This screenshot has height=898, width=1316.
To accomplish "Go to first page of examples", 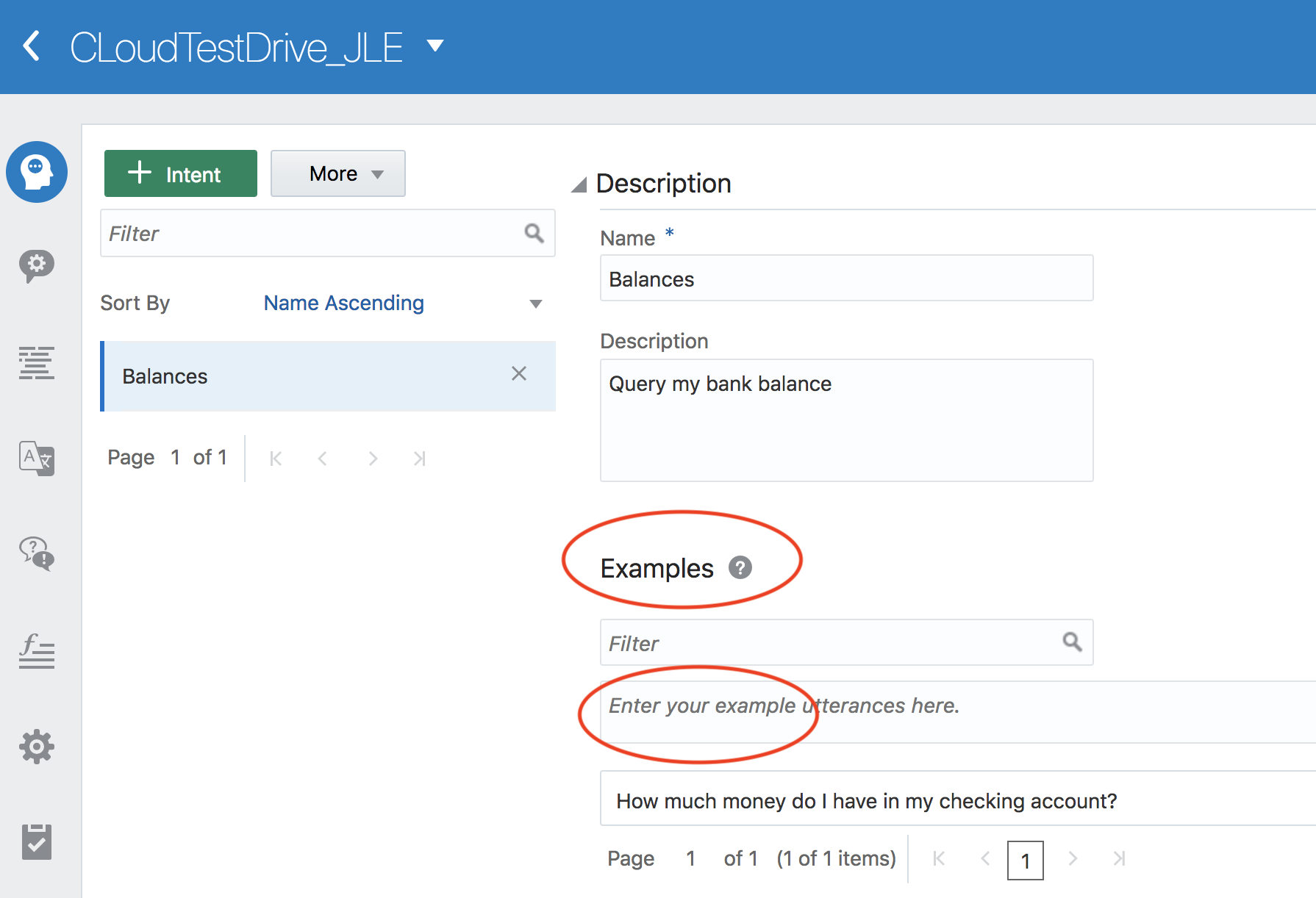I will (939, 858).
